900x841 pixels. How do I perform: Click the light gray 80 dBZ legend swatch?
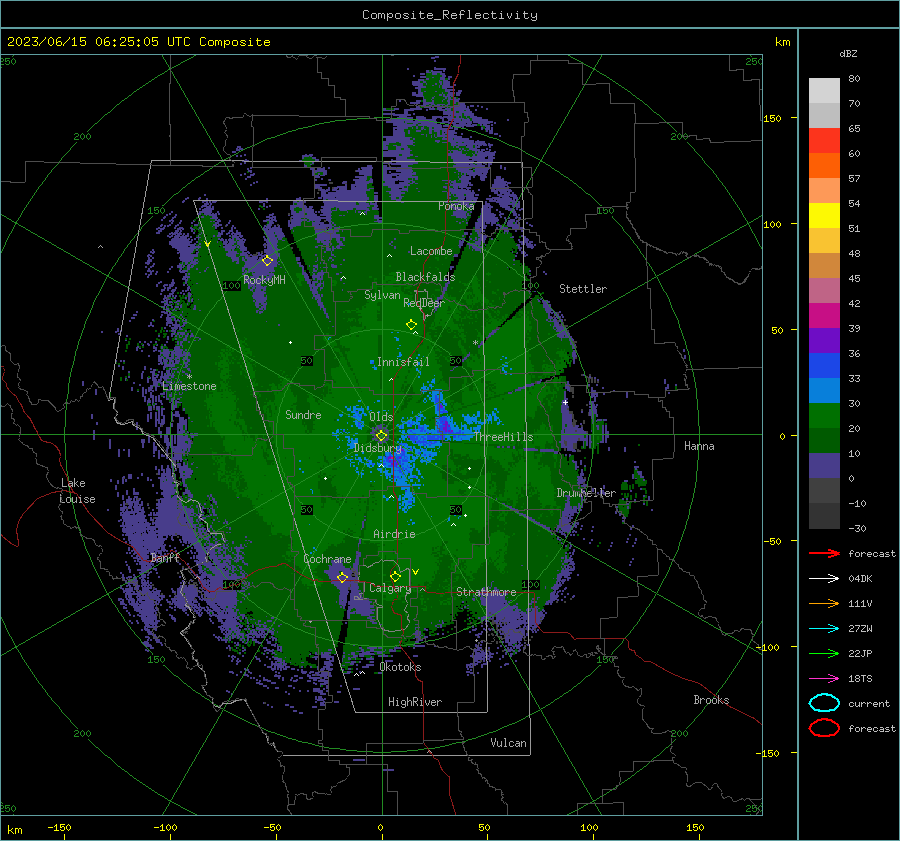[824, 90]
